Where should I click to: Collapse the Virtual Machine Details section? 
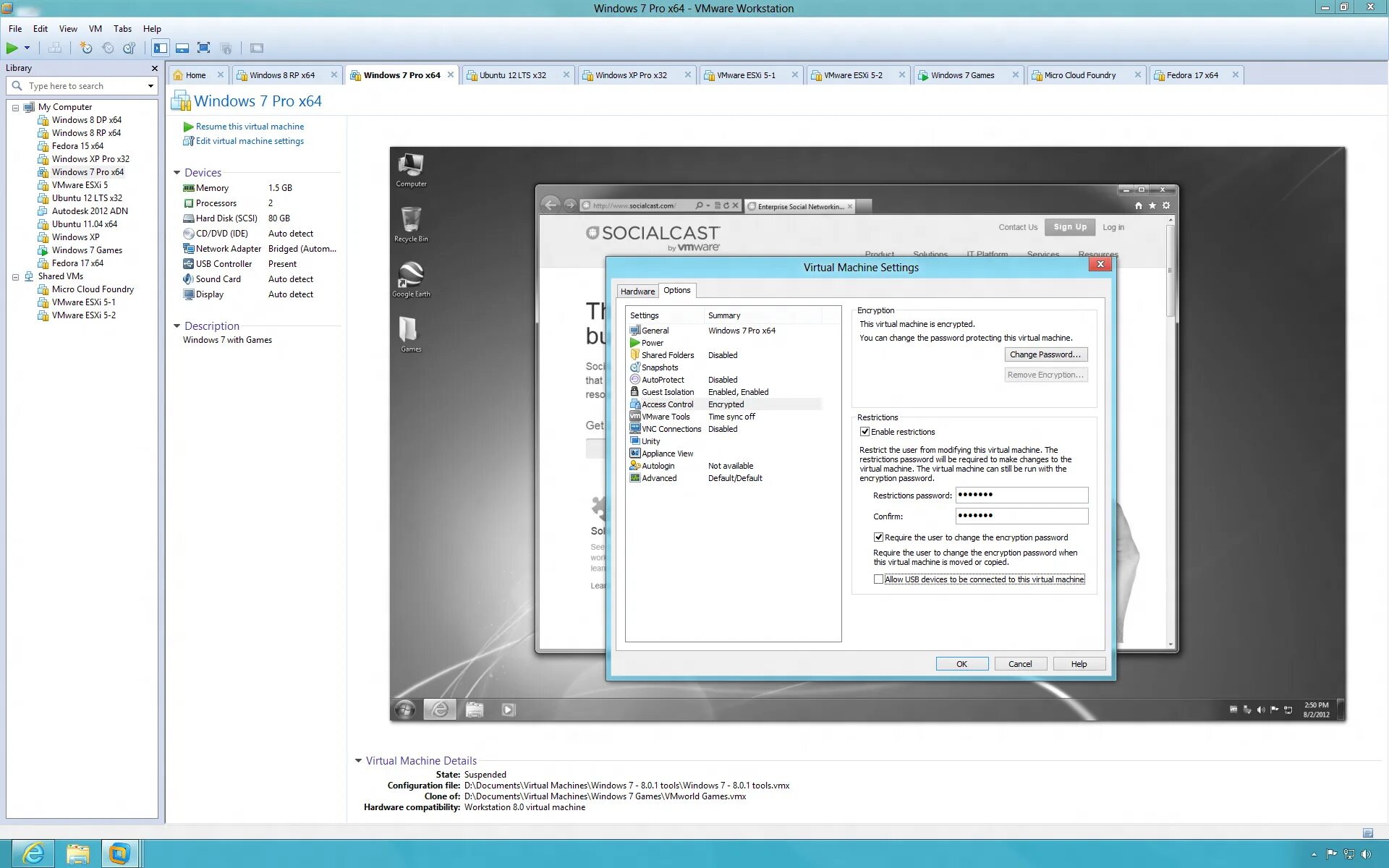(x=357, y=760)
